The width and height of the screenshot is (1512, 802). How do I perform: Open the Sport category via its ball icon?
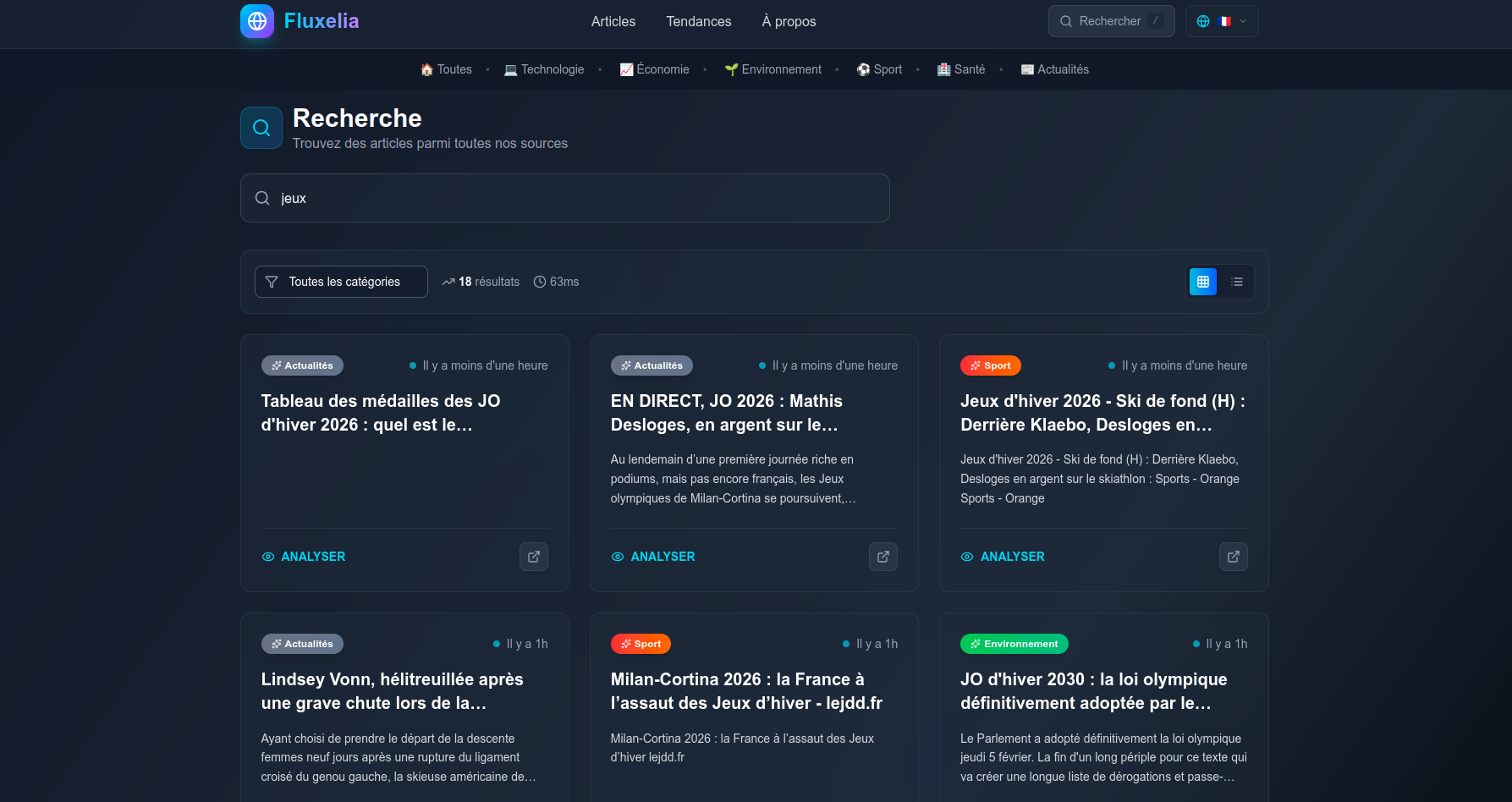[x=863, y=69]
